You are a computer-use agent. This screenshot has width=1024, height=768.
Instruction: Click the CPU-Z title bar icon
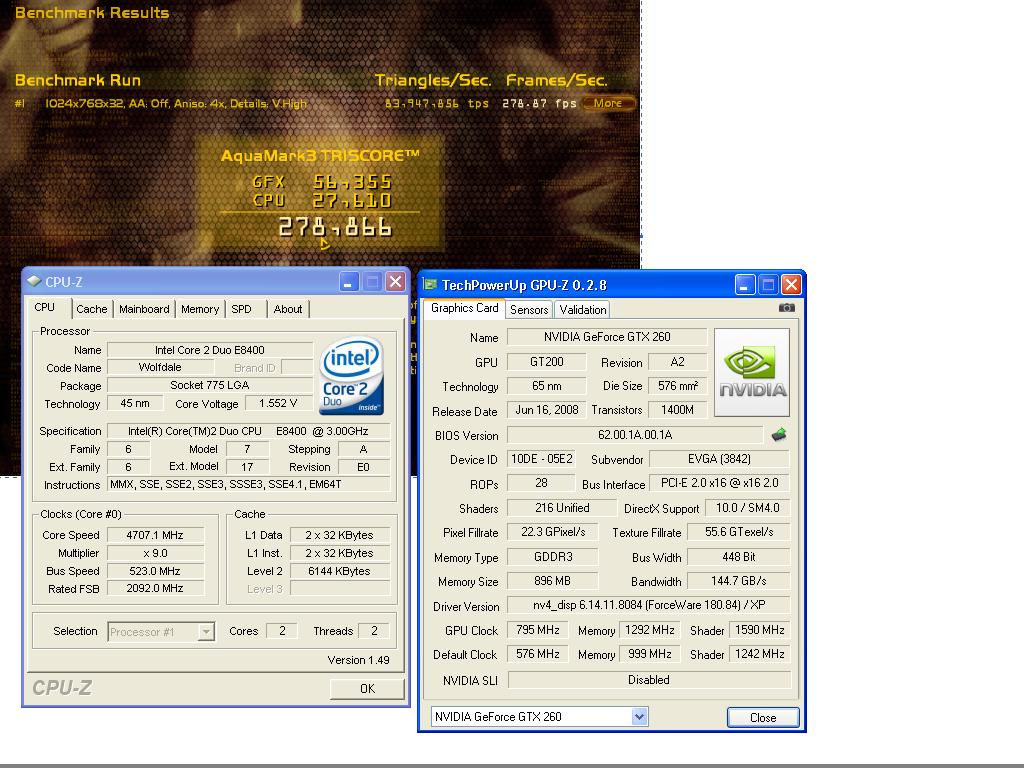pos(33,281)
